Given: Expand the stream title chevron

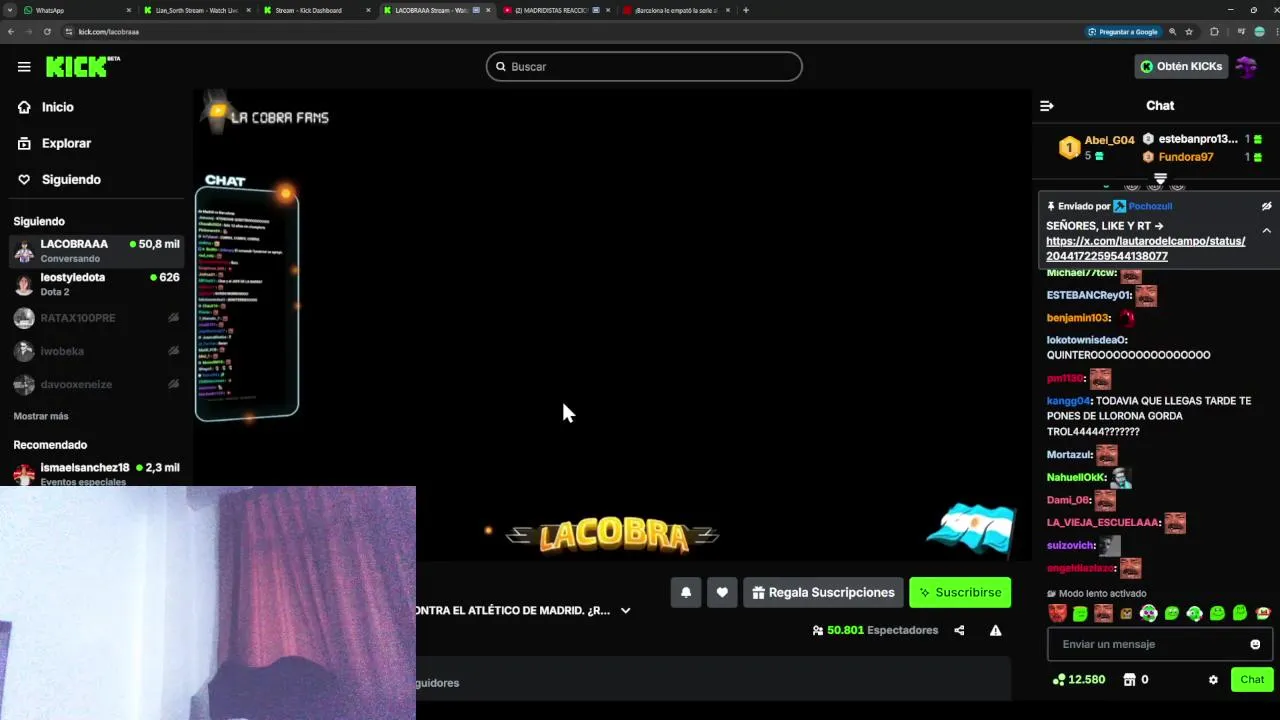Looking at the screenshot, I should tap(626, 611).
